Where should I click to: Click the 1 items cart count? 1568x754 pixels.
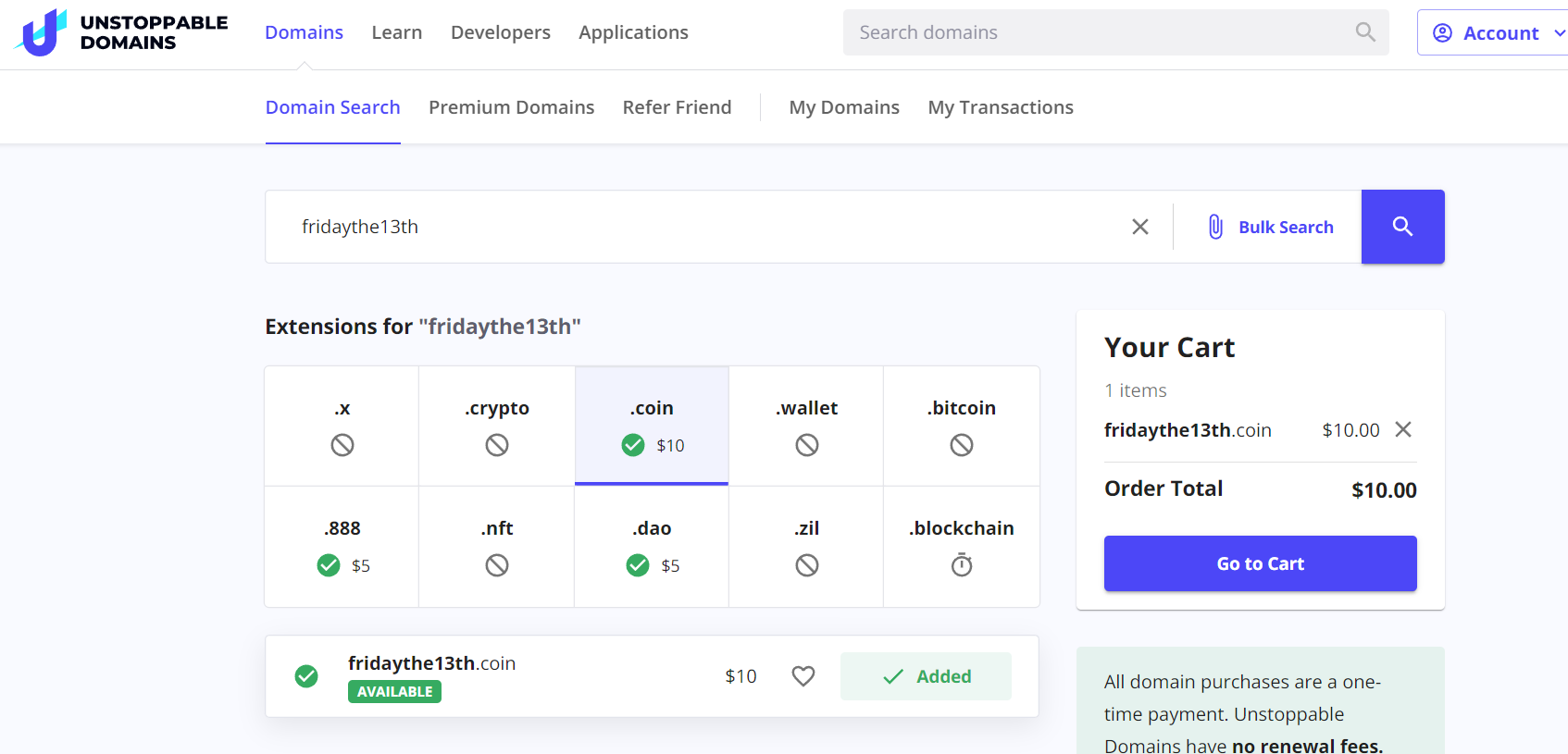point(1135,390)
